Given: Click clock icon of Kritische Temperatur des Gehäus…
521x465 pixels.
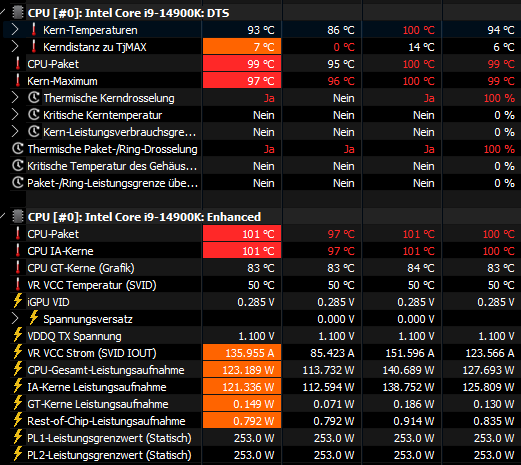Looking at the screenshot, I should coord(18,166).
